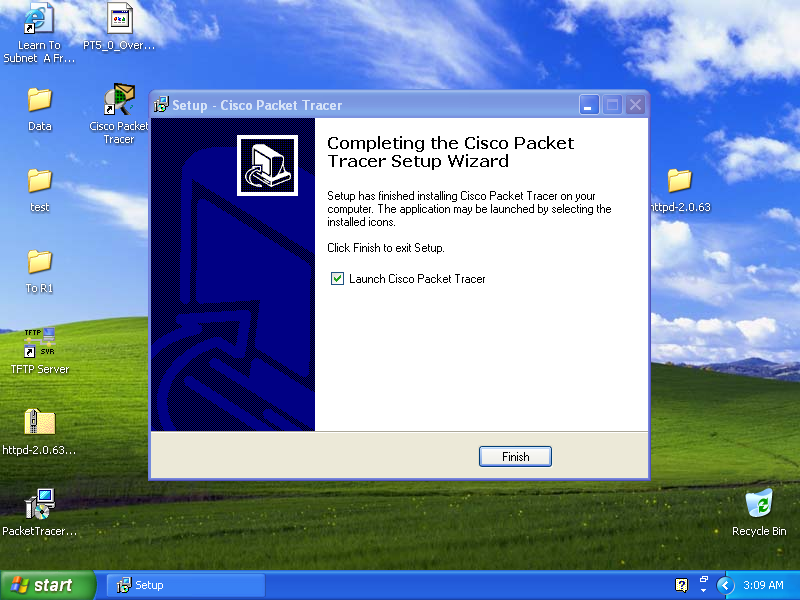Image resolution: width=800 pixels, height=600 pixels.
Task: Click the 'Click Finish to exit Setup.' text
Action: [x=386, y=248]
